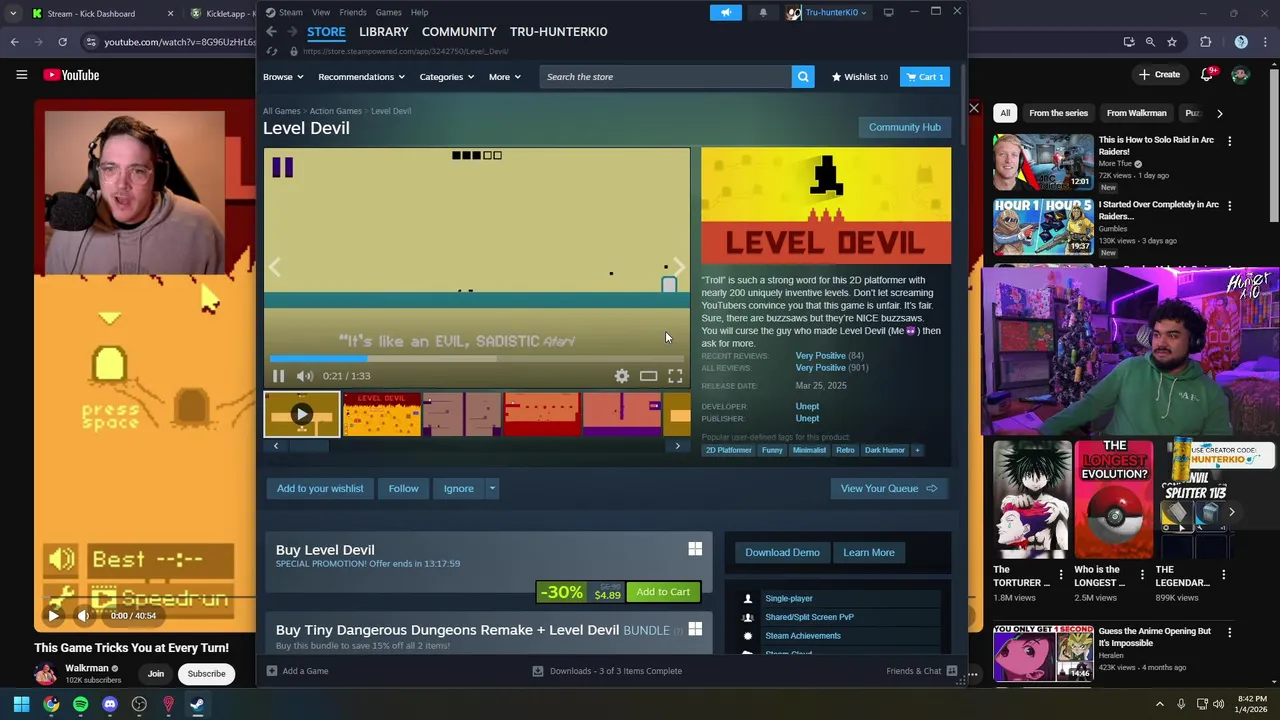Reload the Steam store page
This screenshot has width=1280, height=720.
coord(272,51)
